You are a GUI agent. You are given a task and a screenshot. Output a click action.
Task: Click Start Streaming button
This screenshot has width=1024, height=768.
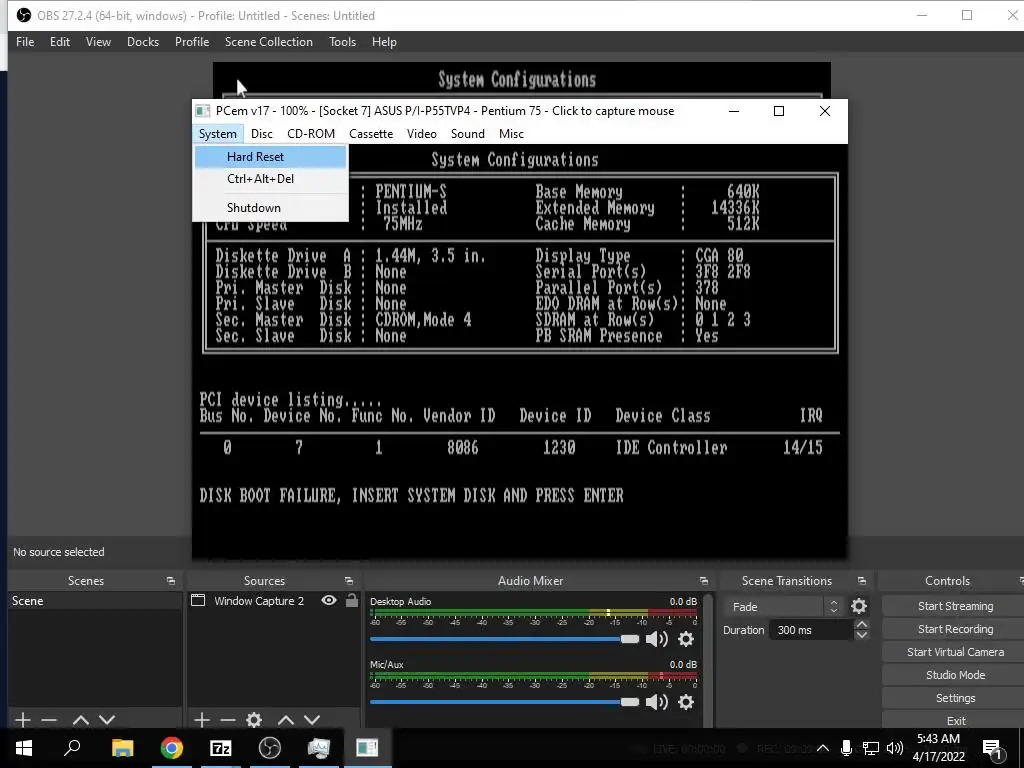pyautogui.click(x=955, y=606)
